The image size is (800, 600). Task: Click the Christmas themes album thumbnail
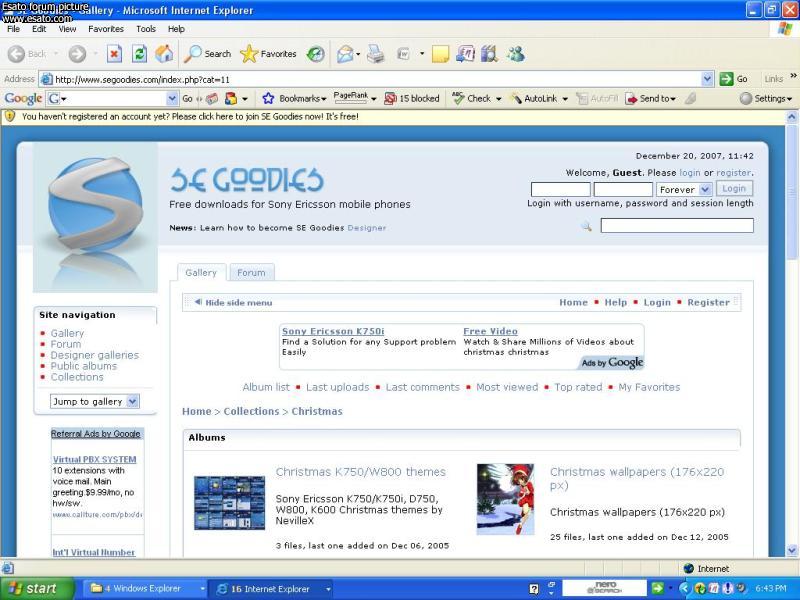point(230,503)
